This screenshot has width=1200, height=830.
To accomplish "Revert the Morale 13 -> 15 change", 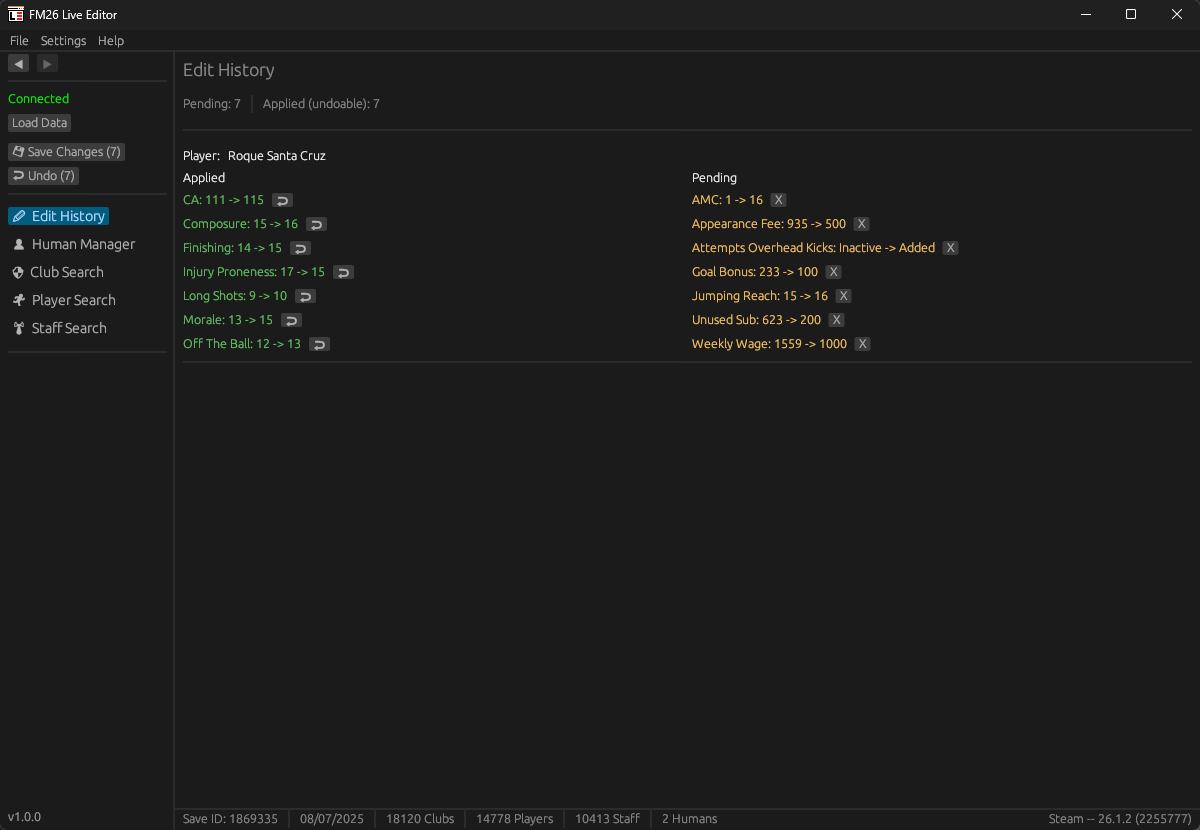I will pyautogui.click(x=291, y=320).
